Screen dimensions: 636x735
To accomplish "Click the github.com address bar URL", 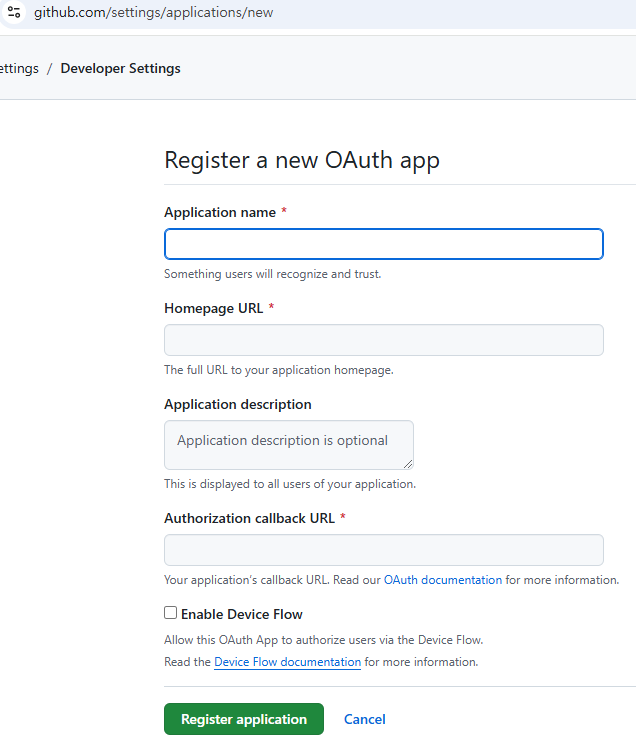I will pyautogui.click(x=153, y=12).
